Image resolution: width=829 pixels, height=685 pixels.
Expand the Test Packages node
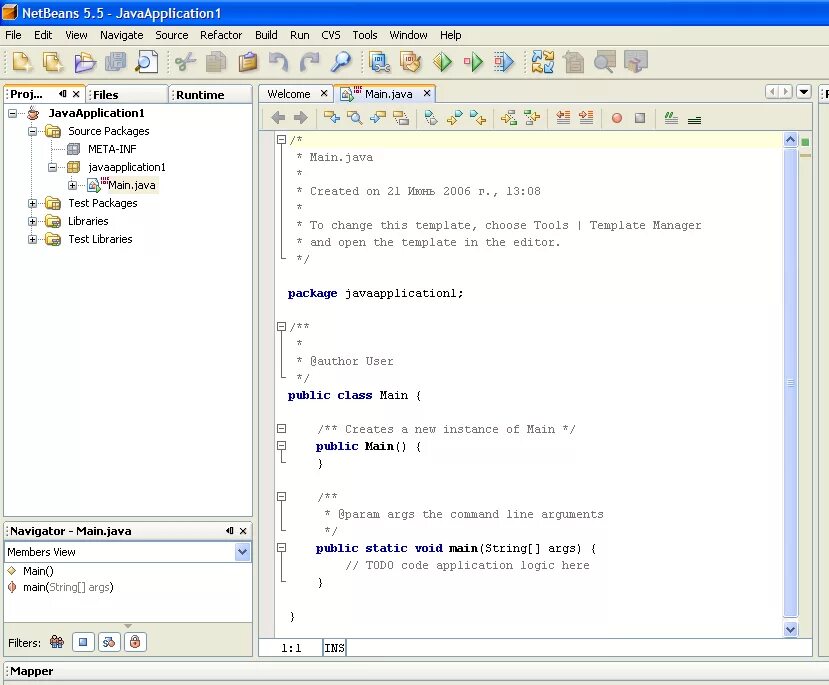click(32, 203)
